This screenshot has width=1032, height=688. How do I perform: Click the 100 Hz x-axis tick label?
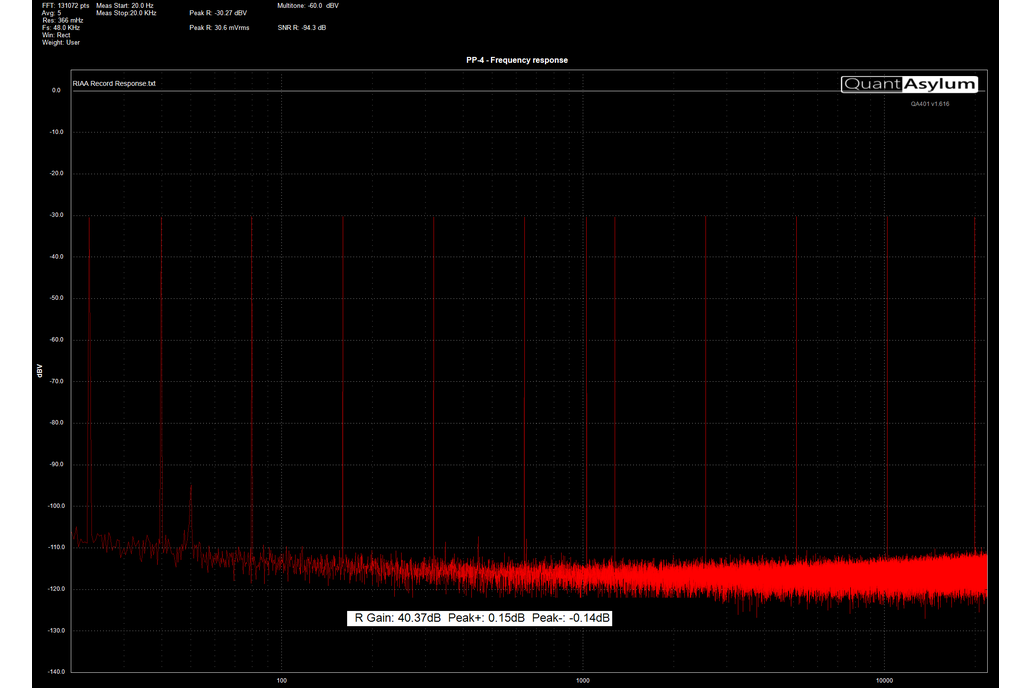tap(282, 681)
